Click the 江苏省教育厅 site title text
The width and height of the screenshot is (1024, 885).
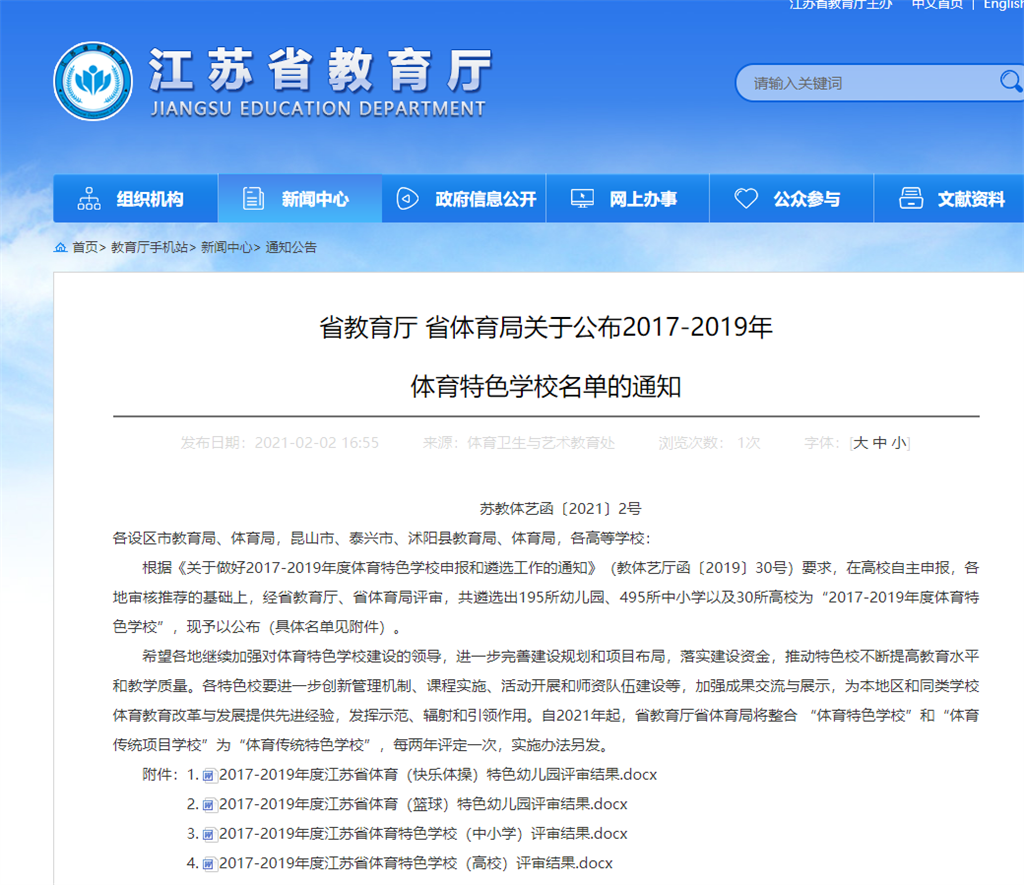320,69
